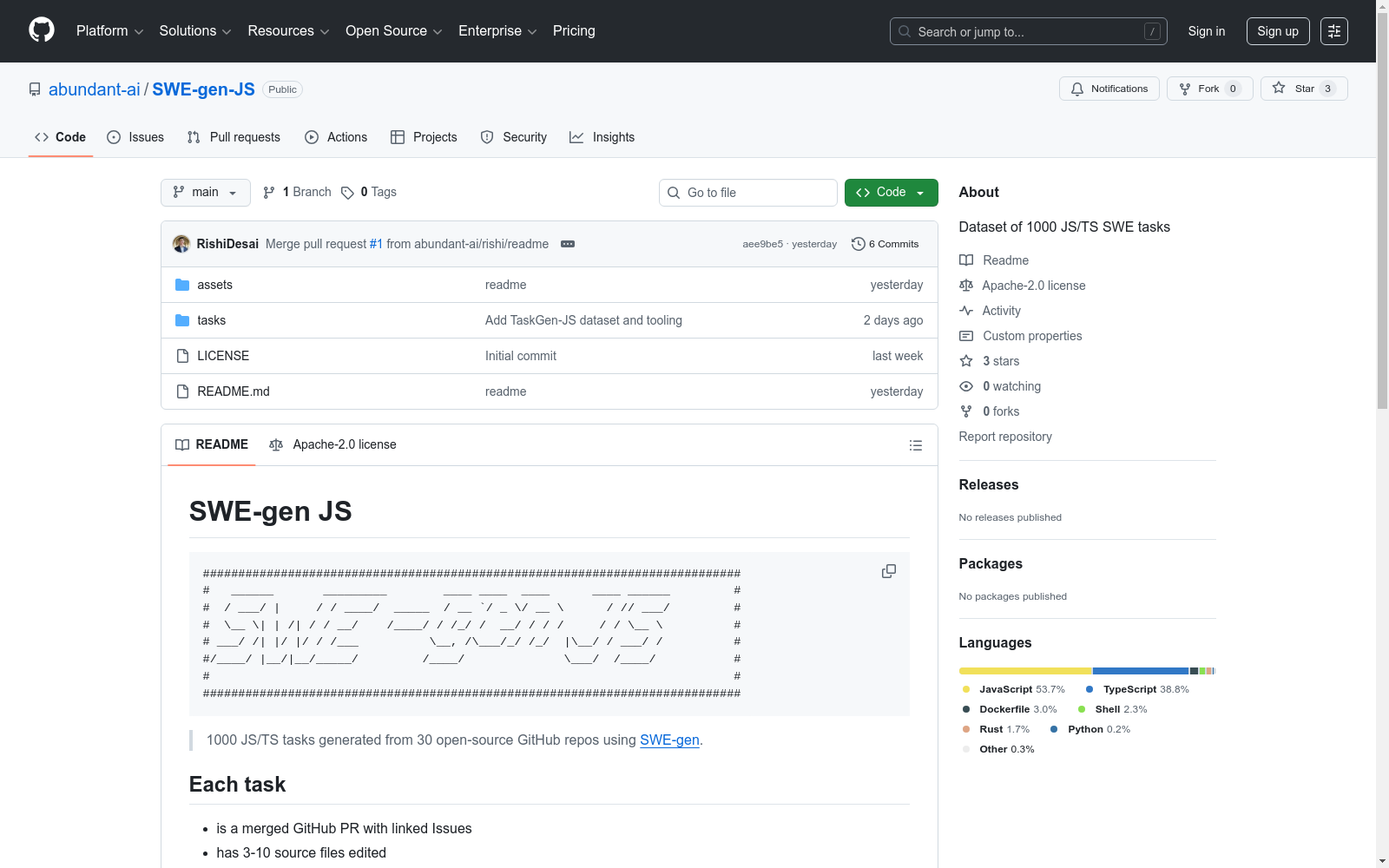1389x868 pixels.
Task: Click Report repository link
Action: [x=1005, y=437]
